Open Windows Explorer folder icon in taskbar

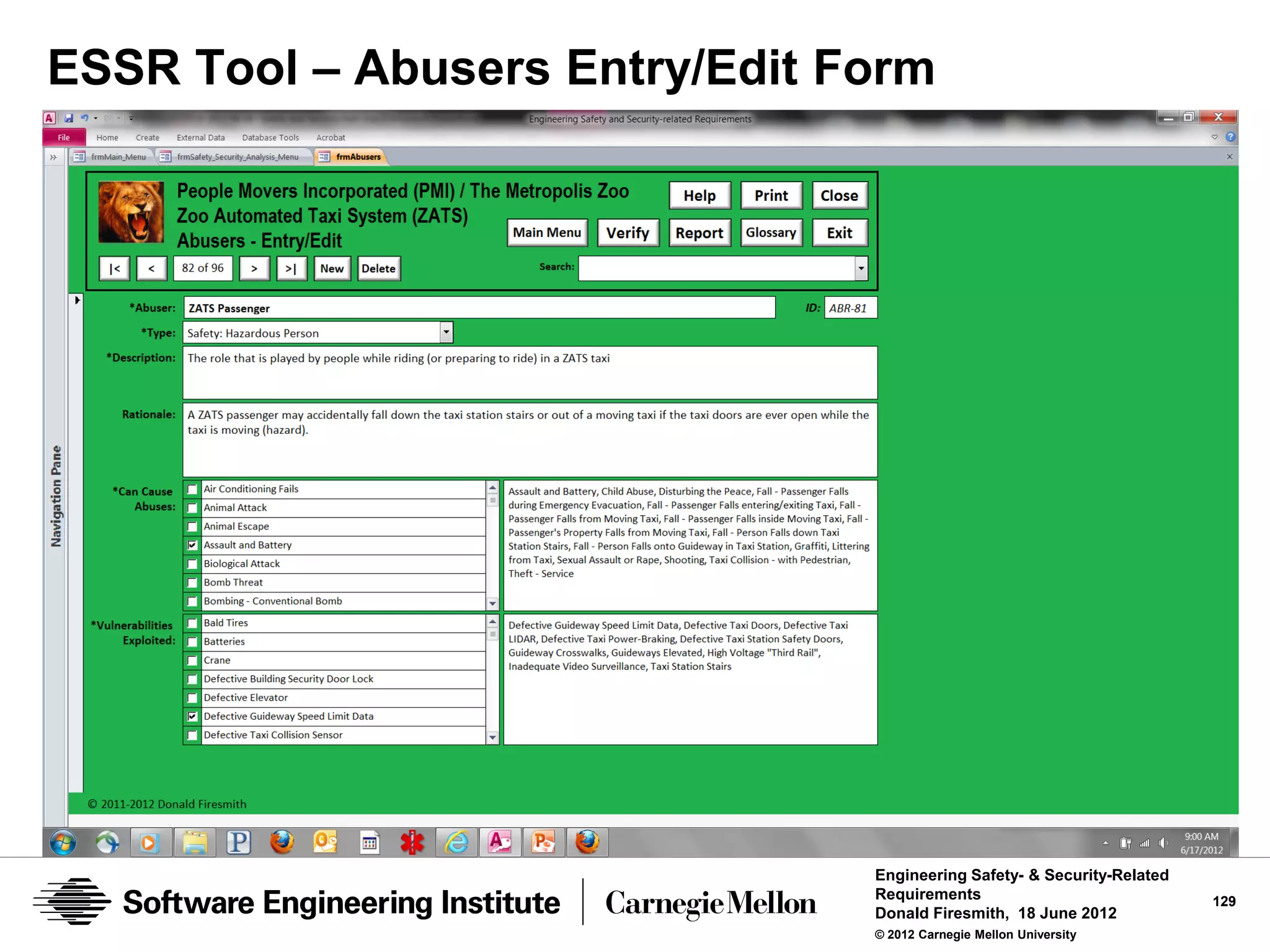point(195,842)
